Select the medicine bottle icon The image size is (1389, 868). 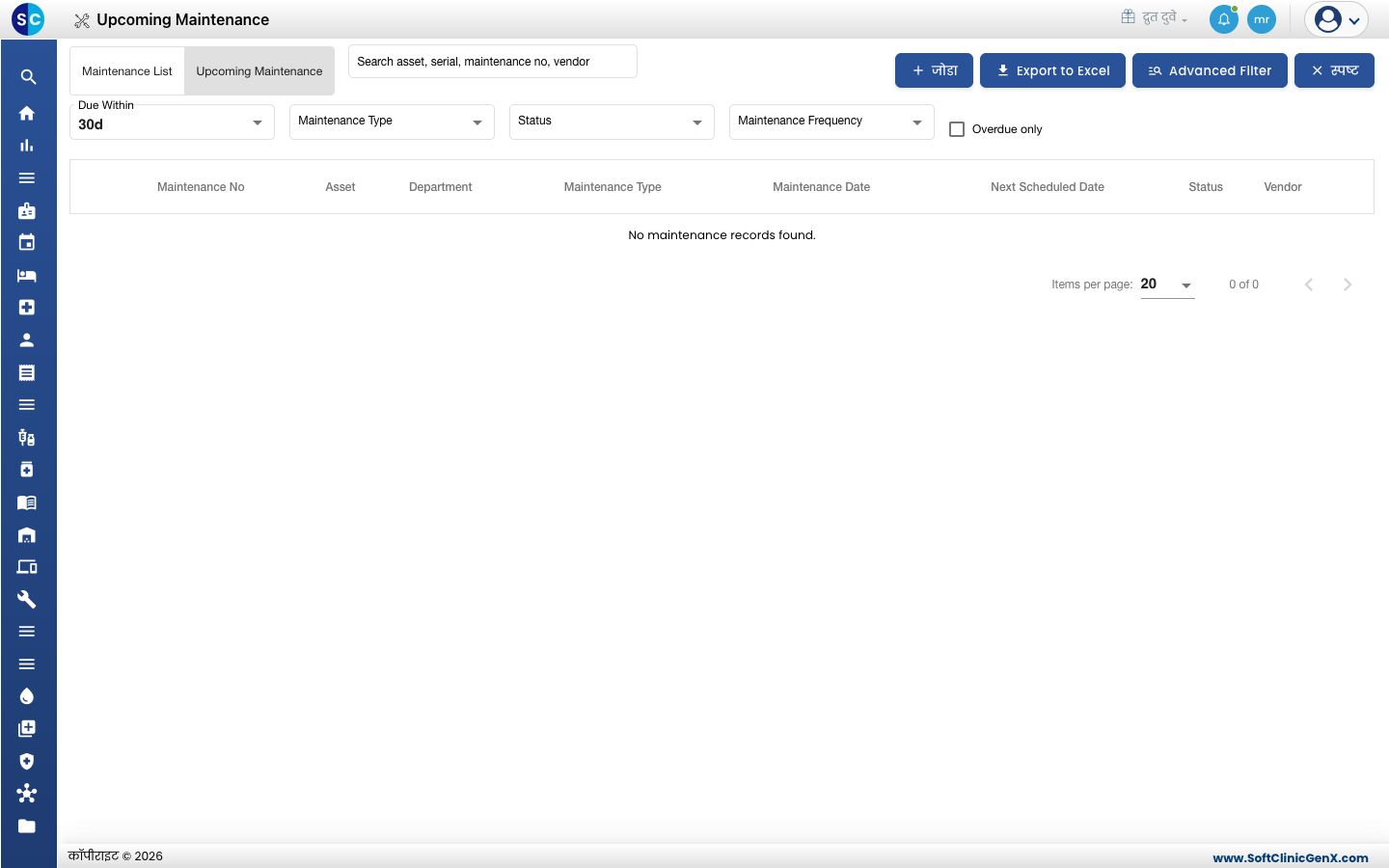coord(27,470)
